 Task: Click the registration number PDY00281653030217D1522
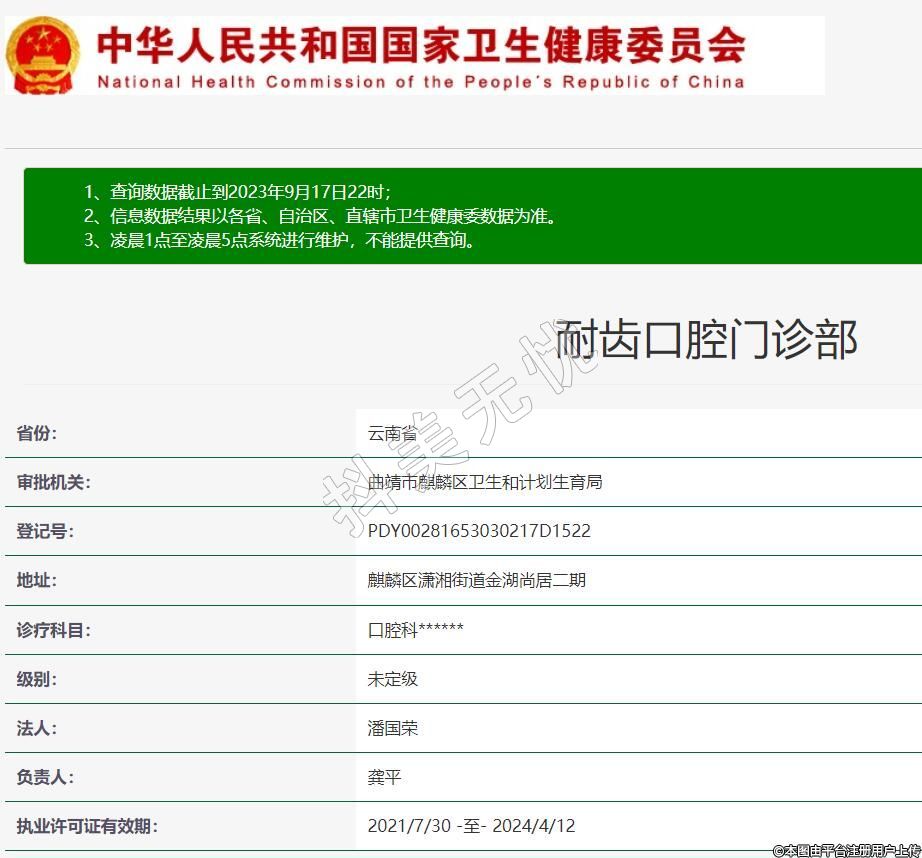tap(479, 531)
